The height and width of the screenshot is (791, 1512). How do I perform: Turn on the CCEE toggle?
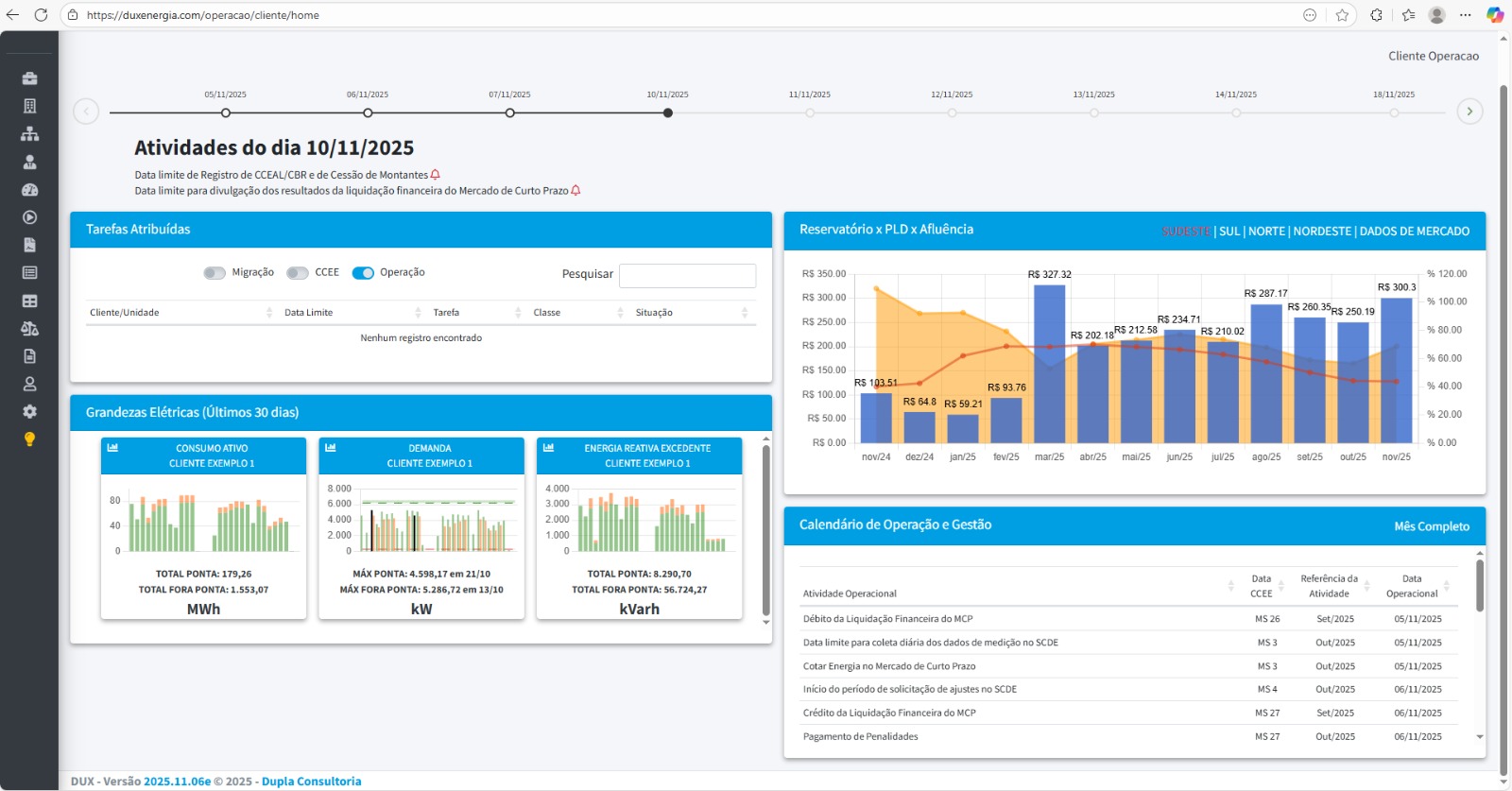pos(298,273)
